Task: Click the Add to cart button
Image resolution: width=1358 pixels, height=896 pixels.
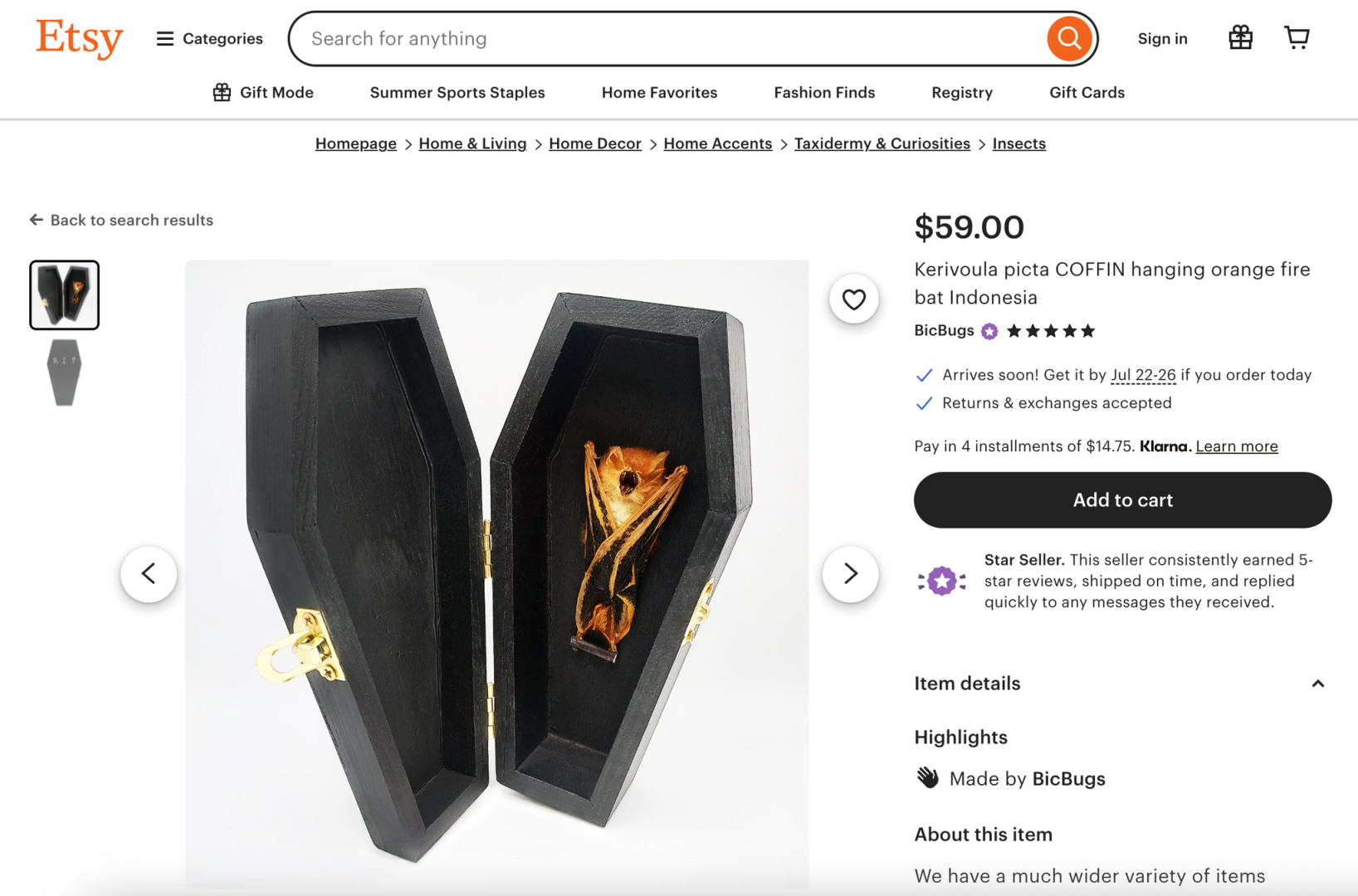Action: coord(1122,499)
